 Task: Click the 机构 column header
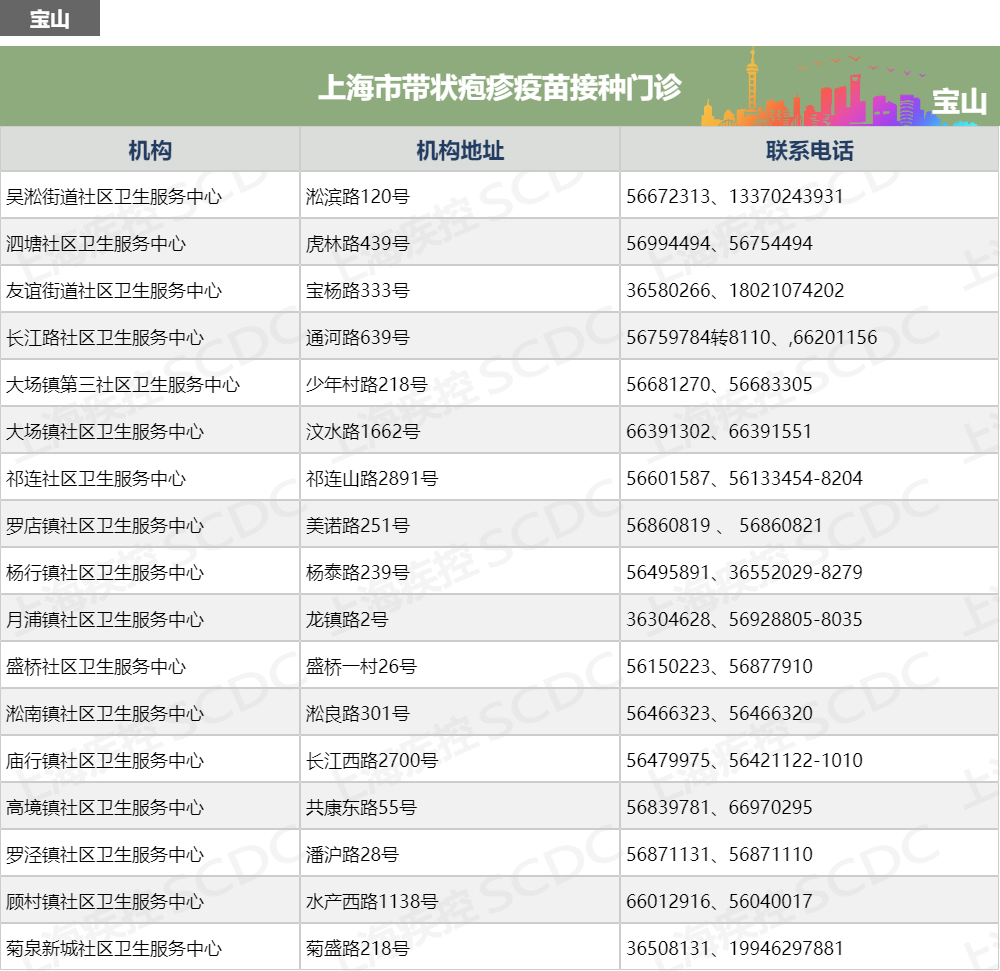coord(150,150)
